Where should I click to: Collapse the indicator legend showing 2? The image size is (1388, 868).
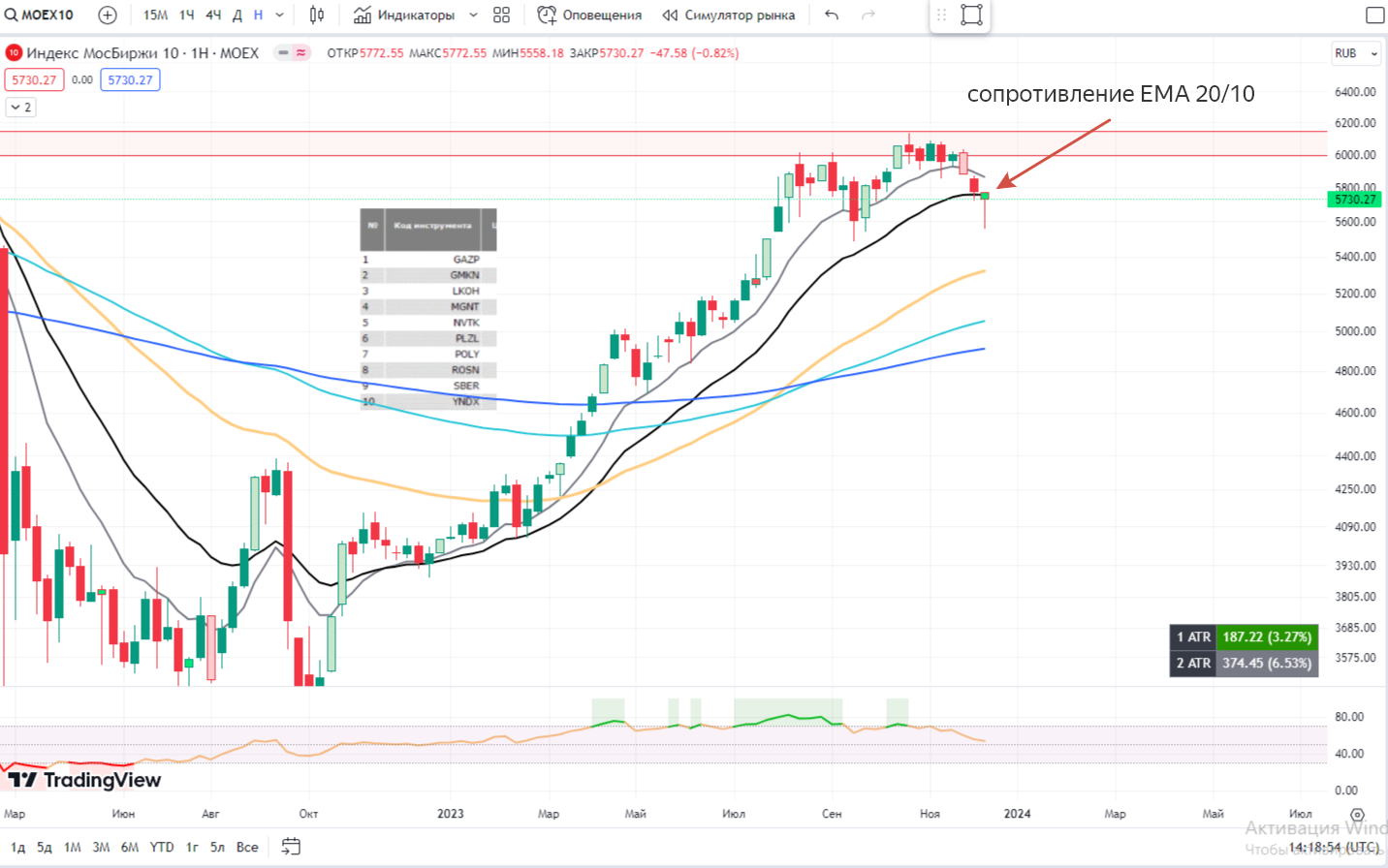[x=21, y=108]
